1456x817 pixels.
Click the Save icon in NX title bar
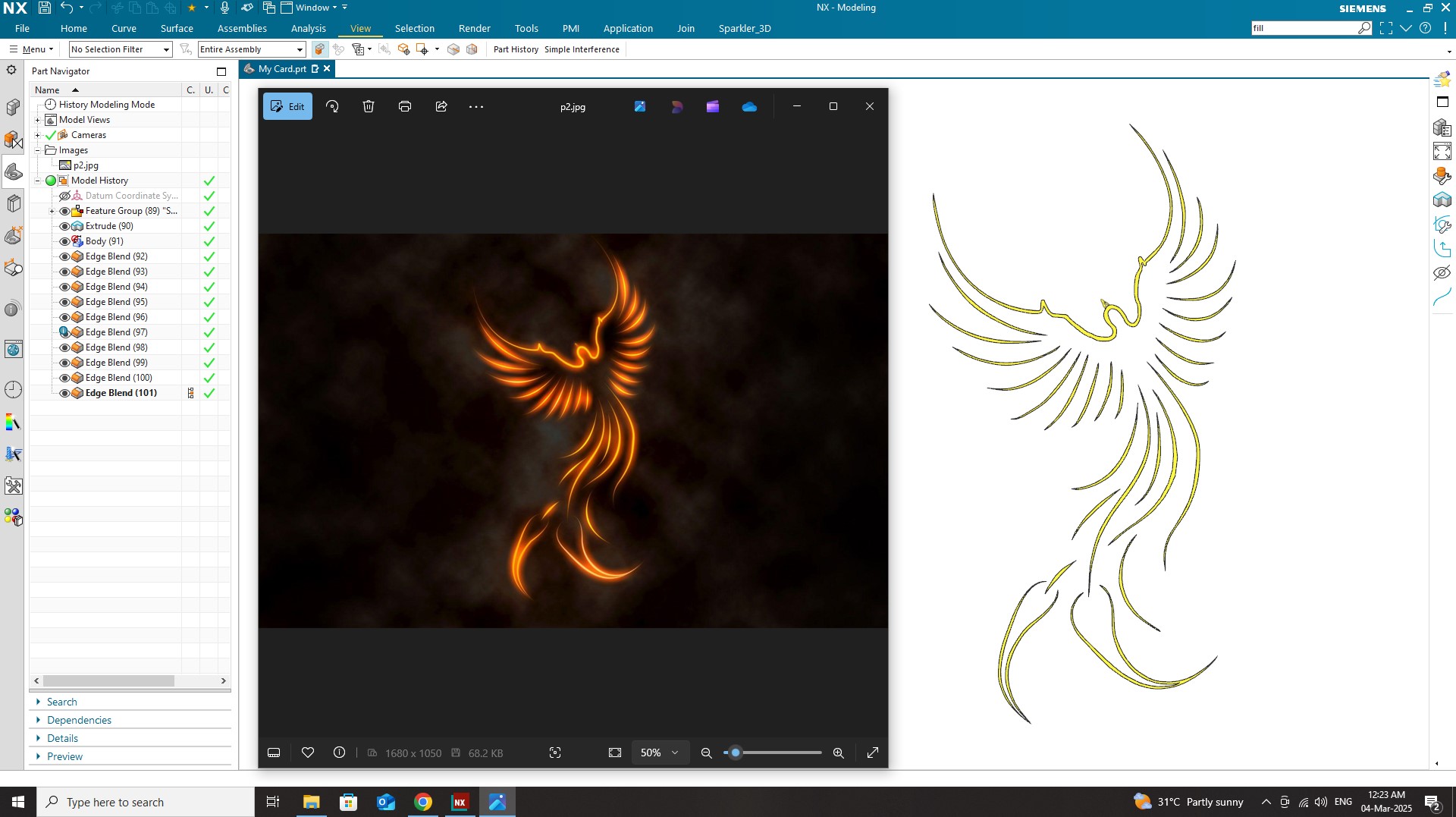point(45,8)
